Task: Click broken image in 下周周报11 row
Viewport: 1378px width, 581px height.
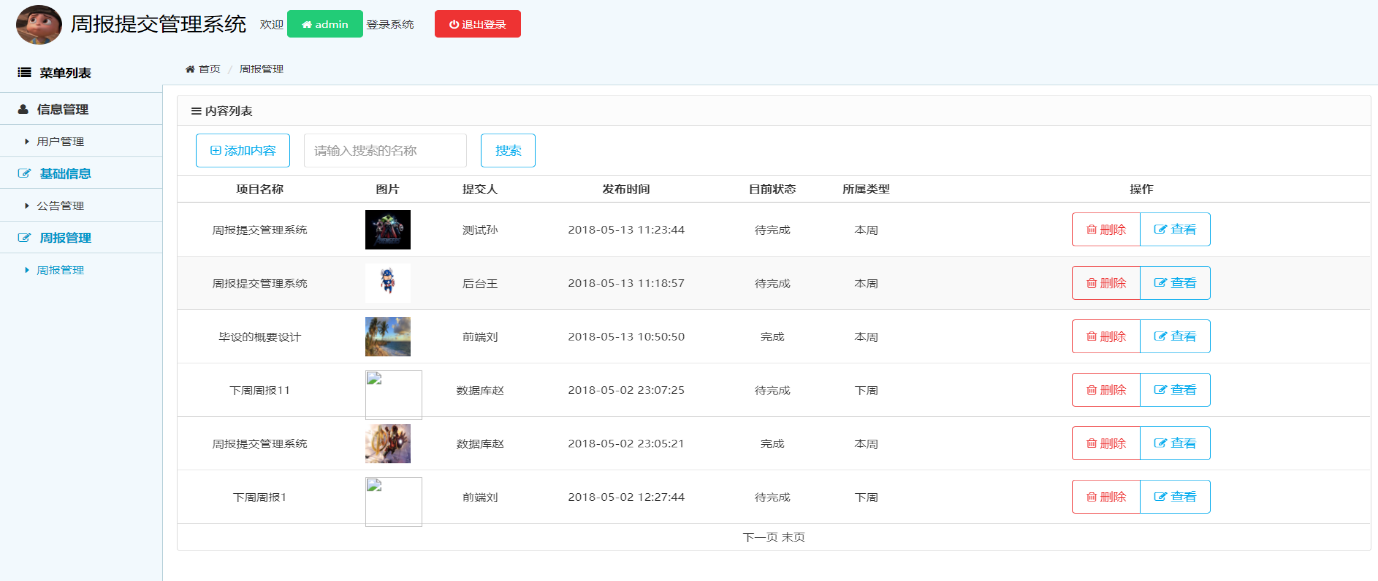Action: click(x=393, y=394)
